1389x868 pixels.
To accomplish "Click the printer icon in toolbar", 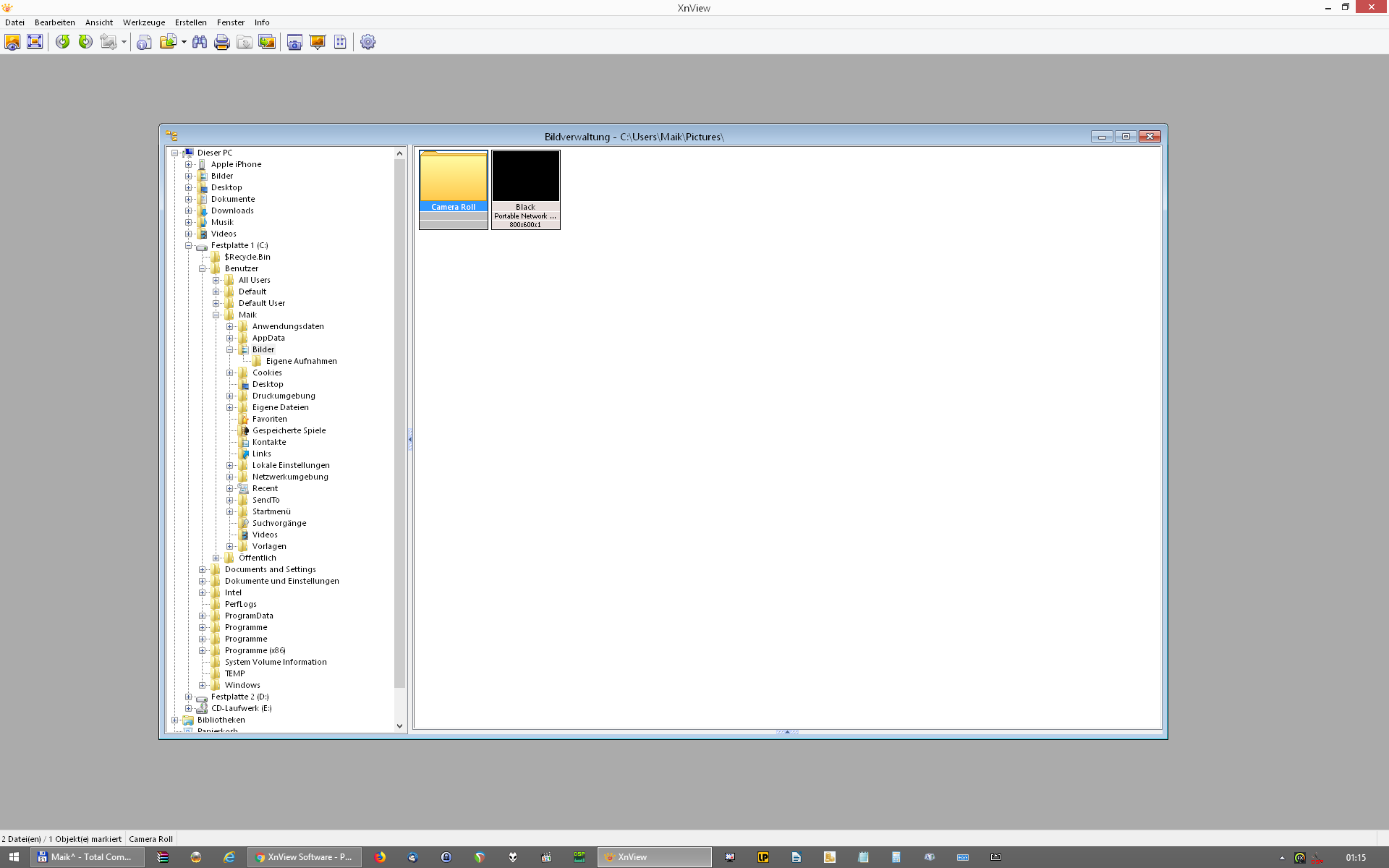I will (222, 42).
